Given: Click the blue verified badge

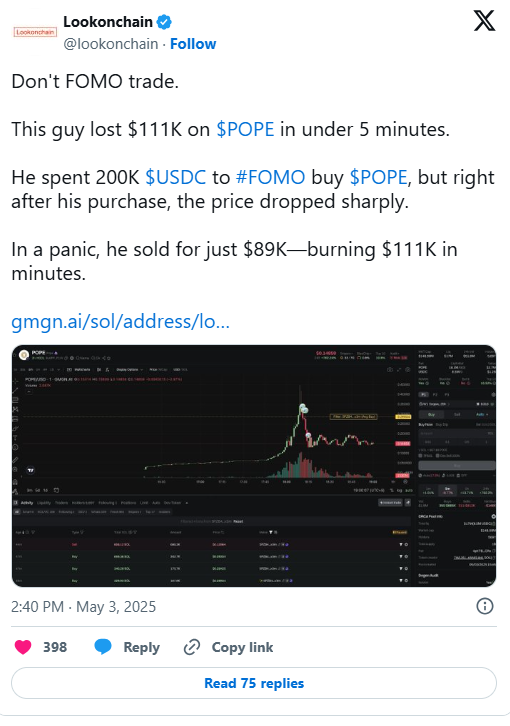Looking at the screenshot, I should 164,21.
